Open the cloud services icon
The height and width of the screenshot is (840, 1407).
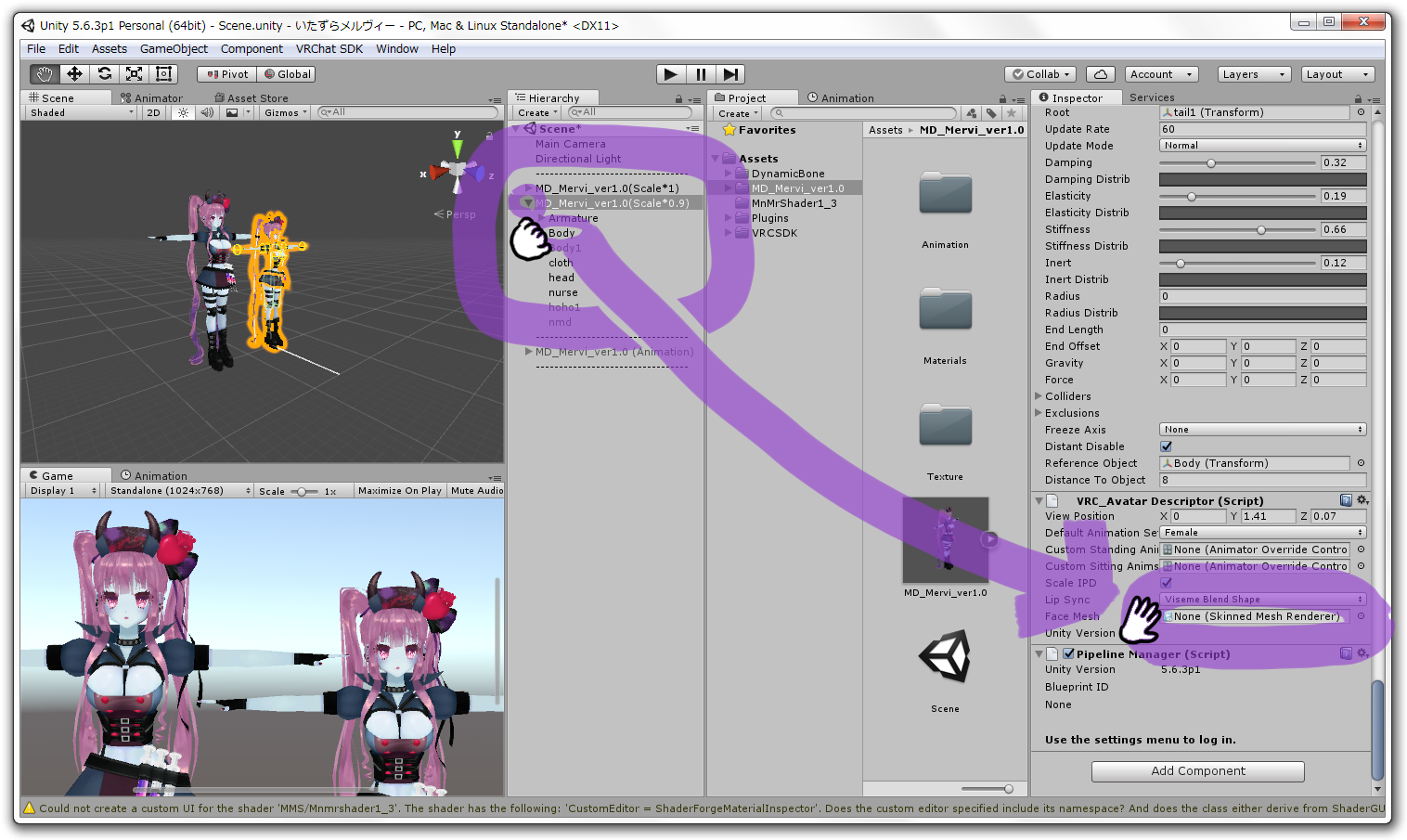point(1100,74)
